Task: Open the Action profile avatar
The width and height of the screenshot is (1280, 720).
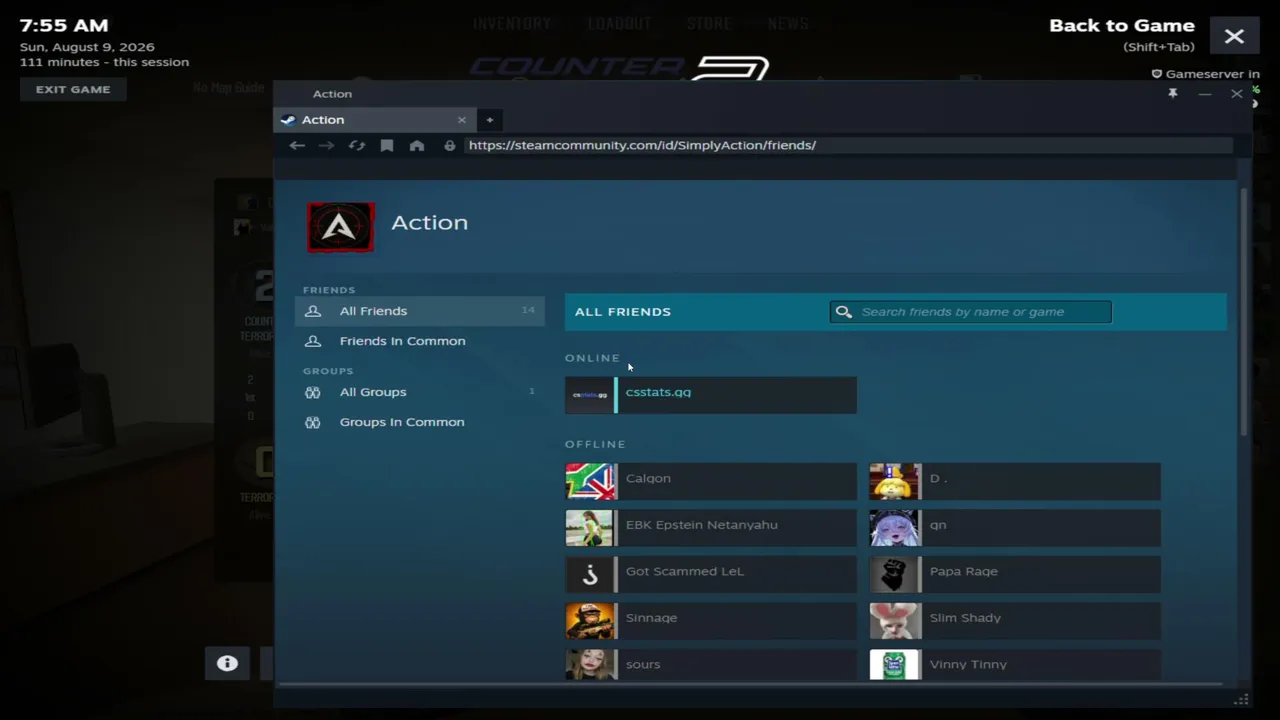Action: pyautogui.click(x=341, y=227)
